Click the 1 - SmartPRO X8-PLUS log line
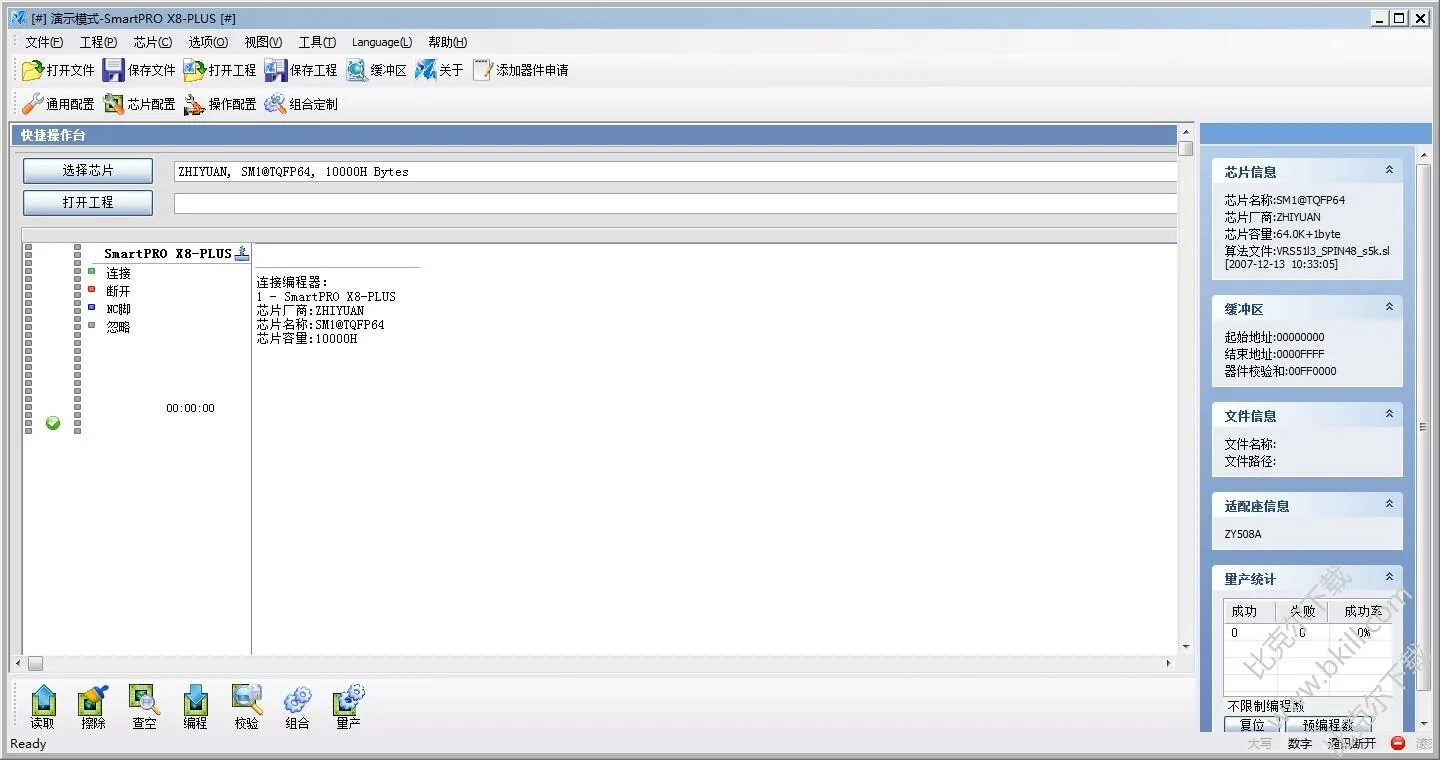Screen dimensions: 1440x760 pos(326,297)
